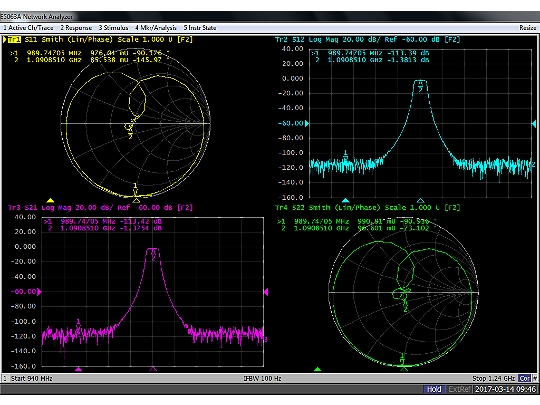This screenshot has width=540, height=405.
Task: Open the Mkr/Analysis menu
Action: pyautogui.click(x=156, y=28)
